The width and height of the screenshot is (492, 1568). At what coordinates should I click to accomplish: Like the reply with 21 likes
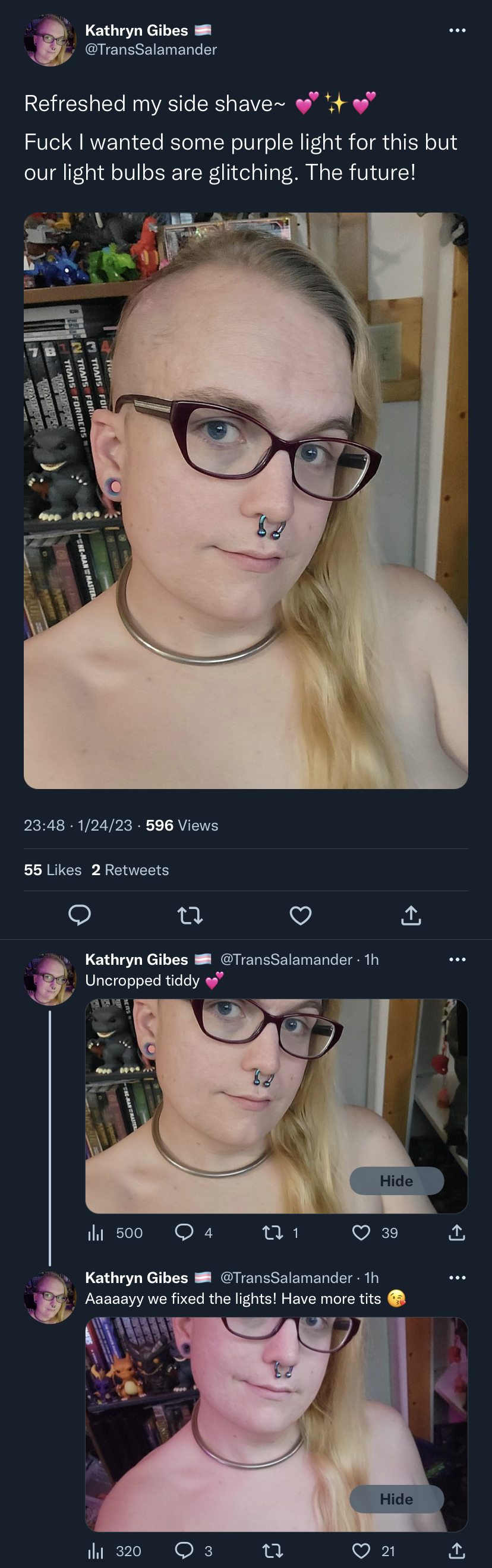374,1551
